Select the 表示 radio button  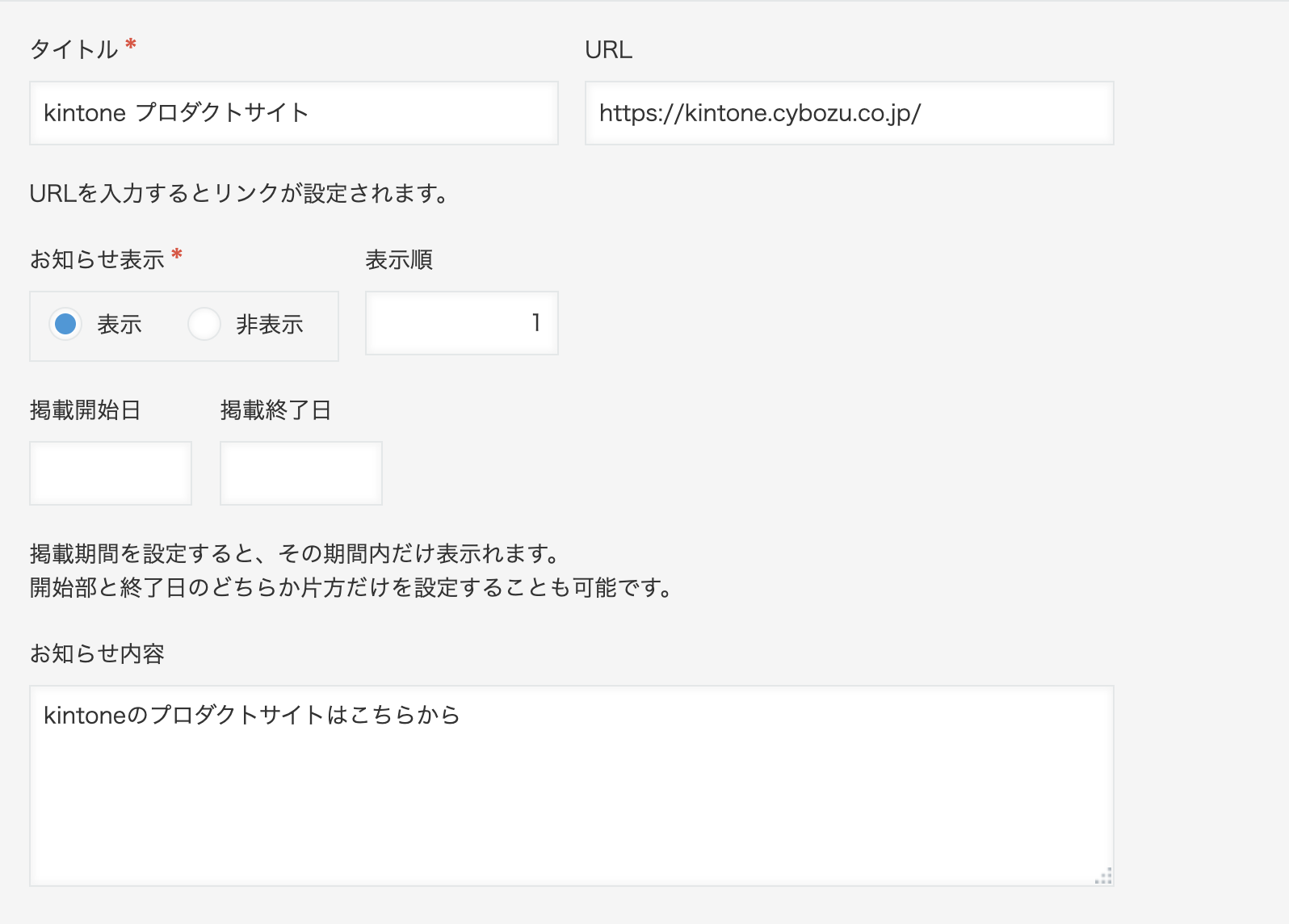(65, 325)
